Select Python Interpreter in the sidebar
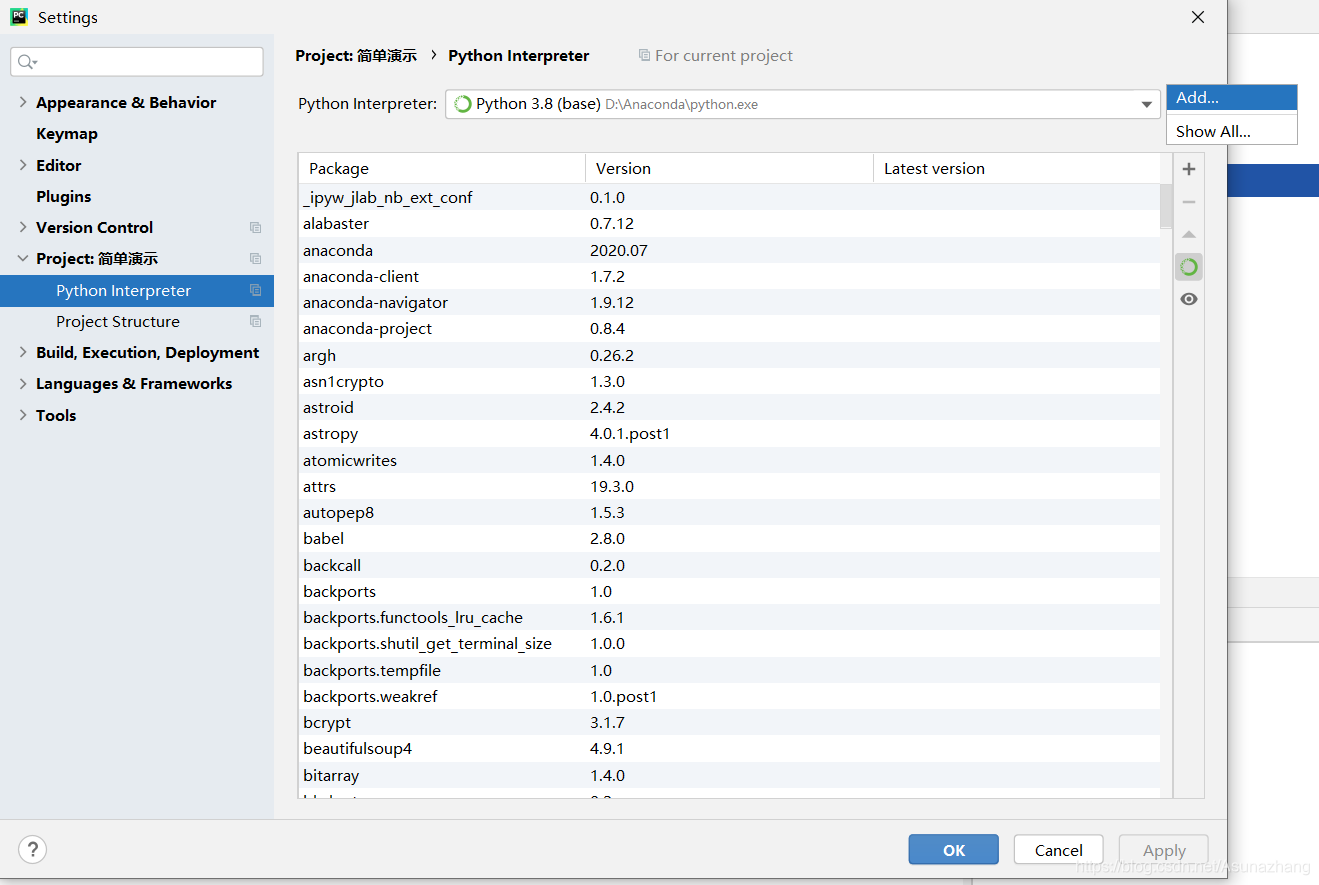This screenshot has width=1319, height=885. (137, 290)
